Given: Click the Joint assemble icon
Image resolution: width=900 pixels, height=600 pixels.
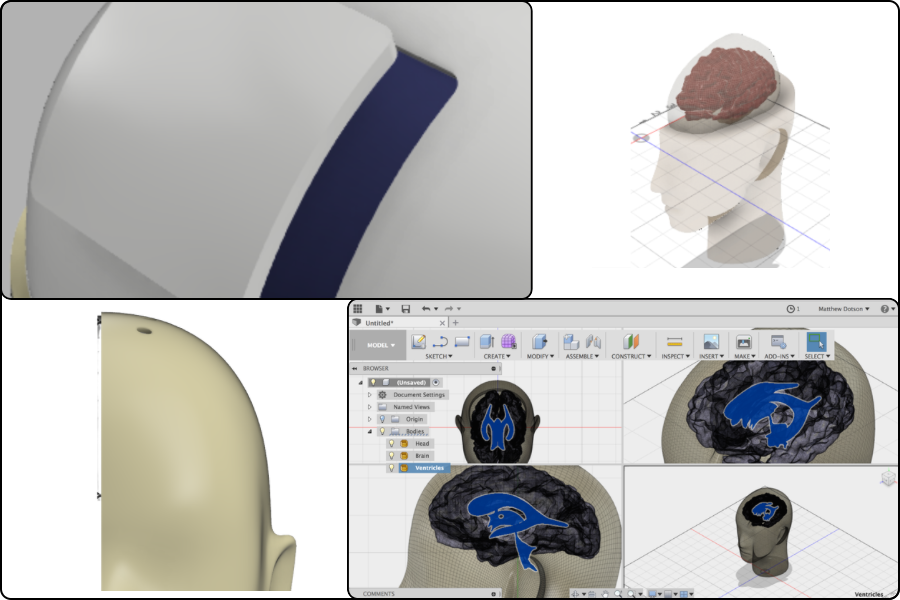Looking at the screenshot, I should point(593,342).
